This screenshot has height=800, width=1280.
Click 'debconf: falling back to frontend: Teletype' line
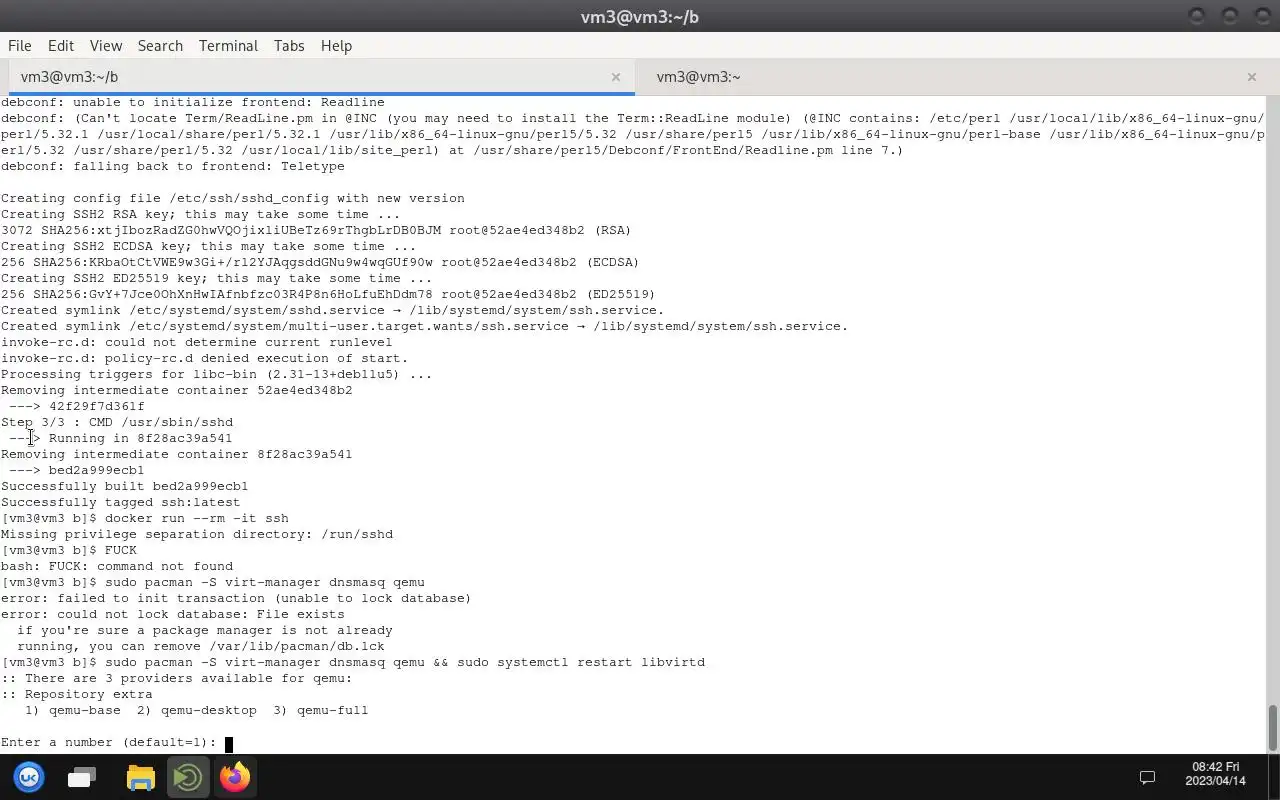point(173,166)
